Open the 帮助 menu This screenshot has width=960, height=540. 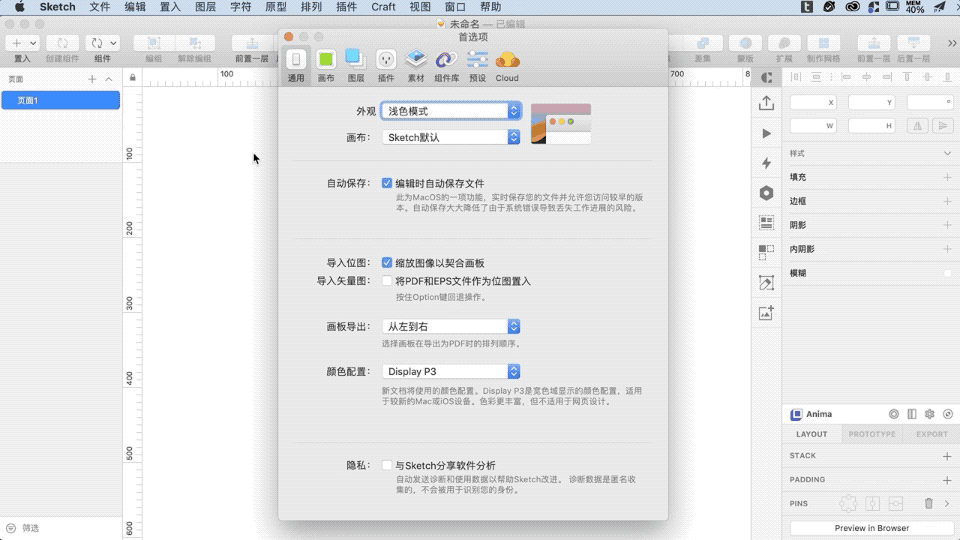tap(490, 7)
